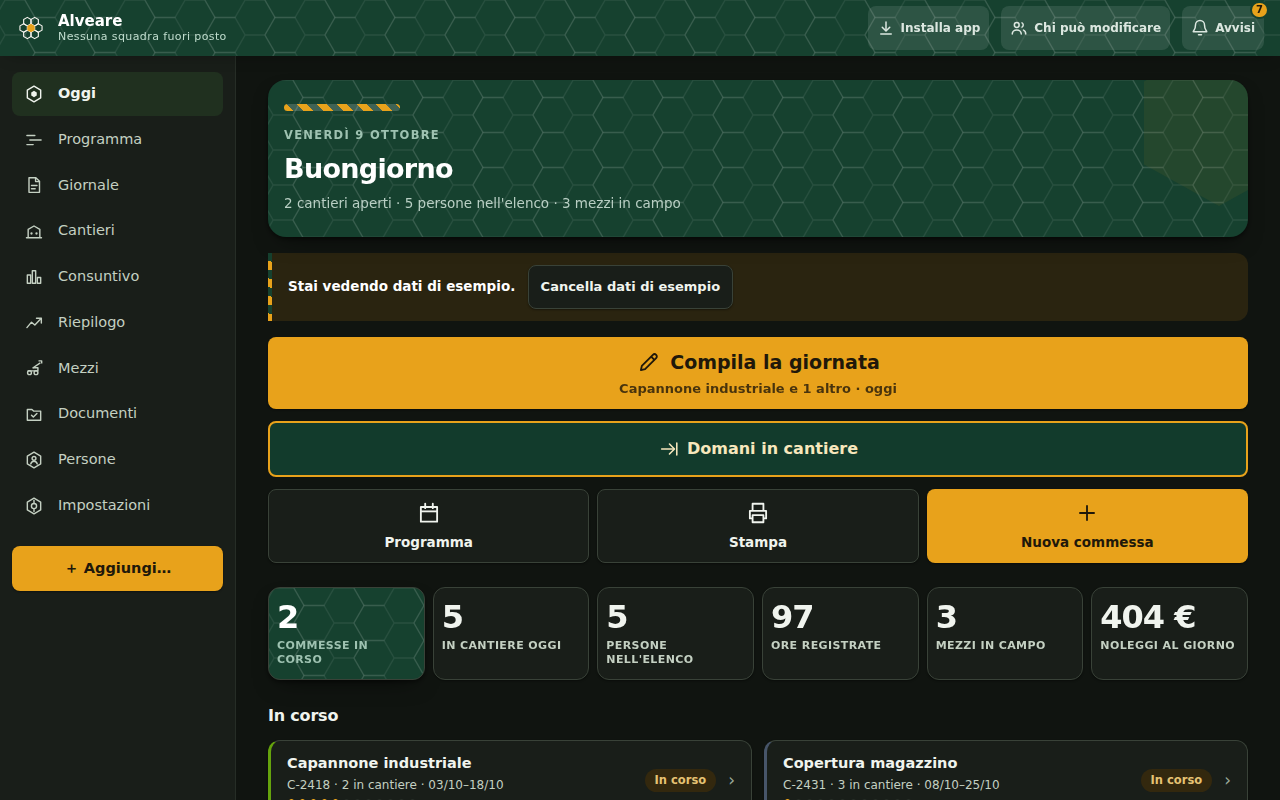Click the arrow icon in Domani in cantiere
Screen dimensions: 1280x800
click(670, 449)
